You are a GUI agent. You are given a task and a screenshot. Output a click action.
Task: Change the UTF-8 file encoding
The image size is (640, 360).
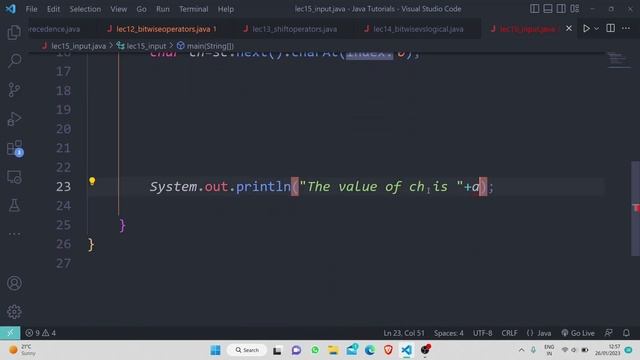[x=482, y=333]
